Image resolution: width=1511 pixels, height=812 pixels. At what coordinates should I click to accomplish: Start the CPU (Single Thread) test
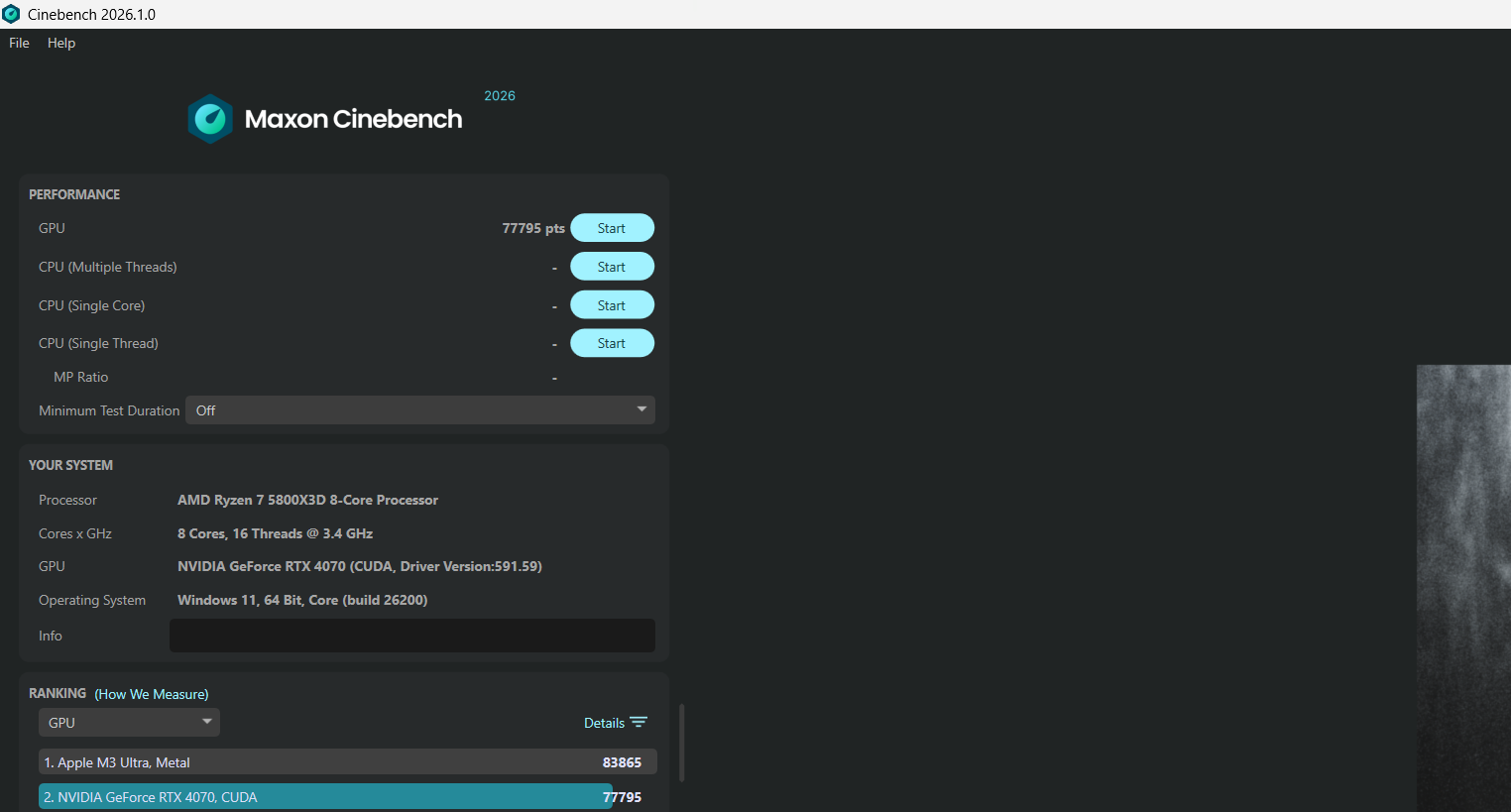(x=612, y=343)
